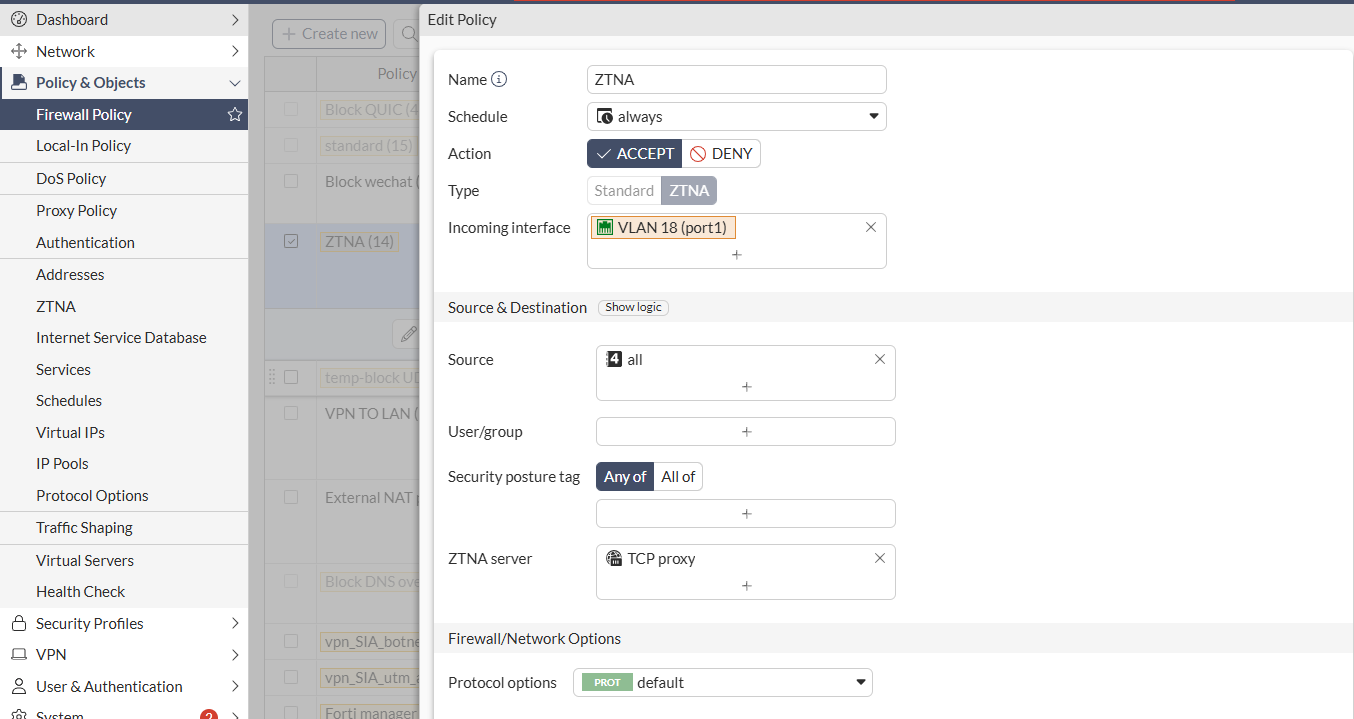Open Health Check
Image resolution: width=1354 pixels, height=719 pixels.
click(124, 591)
